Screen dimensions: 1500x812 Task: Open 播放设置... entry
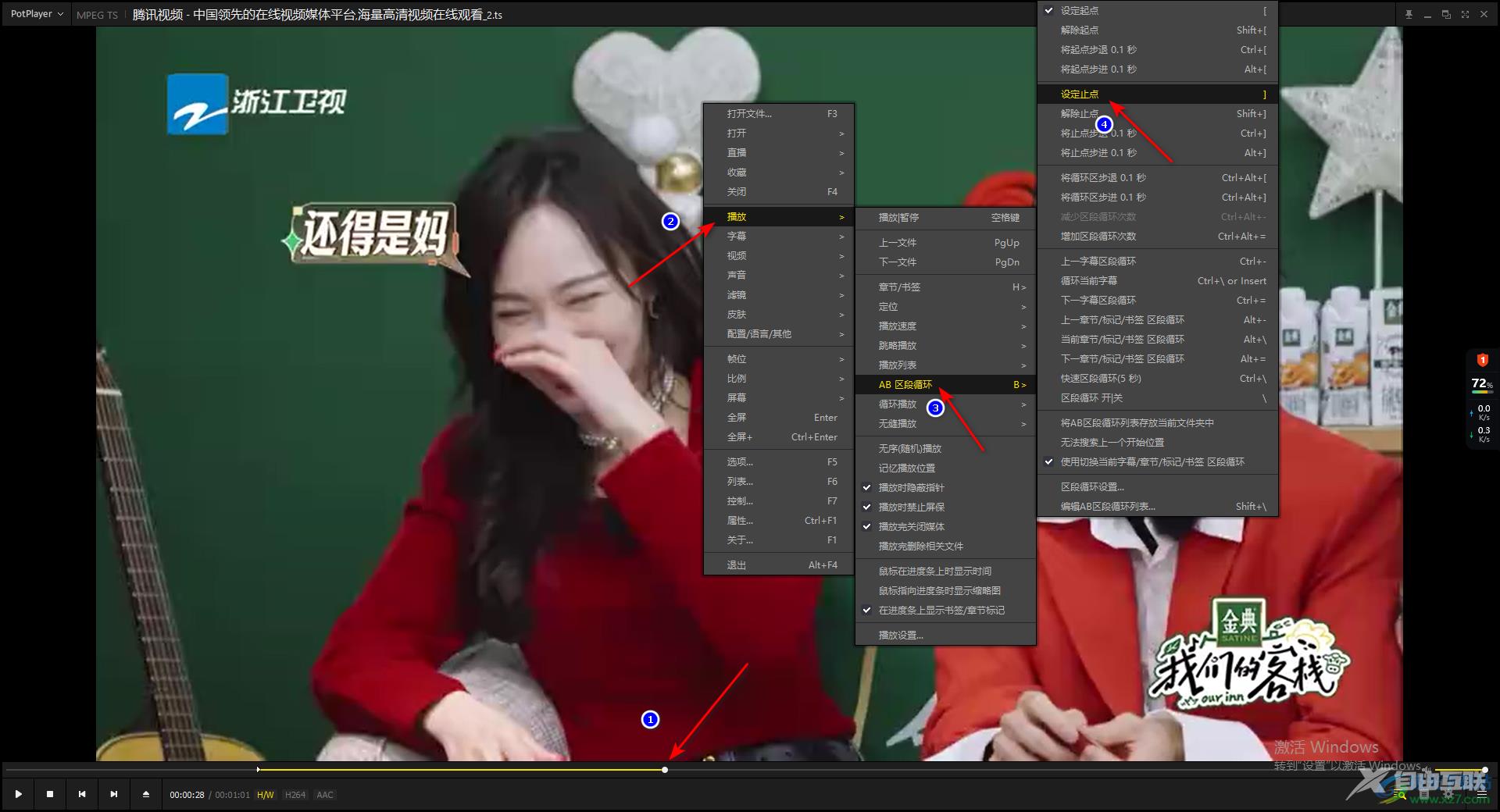click(945, 635)
